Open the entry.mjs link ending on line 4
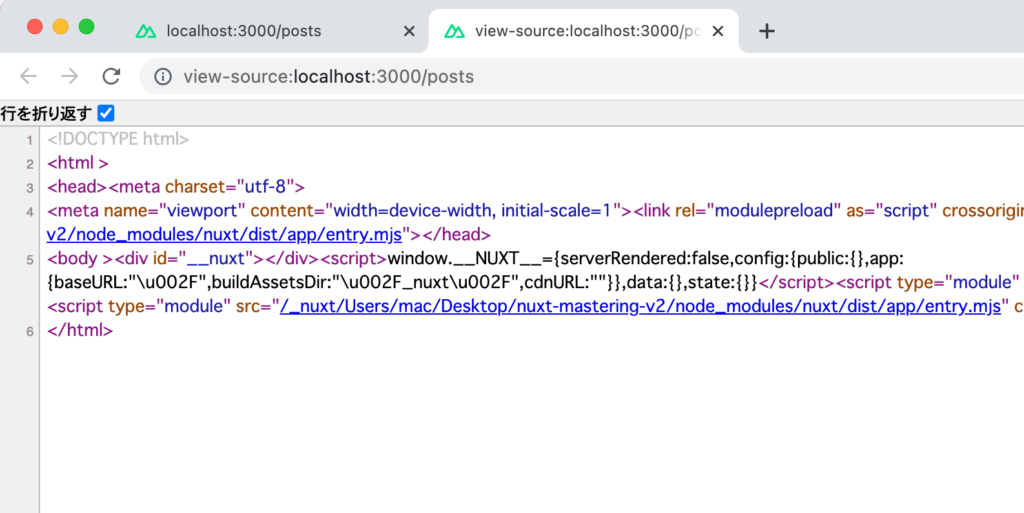The width and height of the screenshot is (1024, 513). pos(225,235)
